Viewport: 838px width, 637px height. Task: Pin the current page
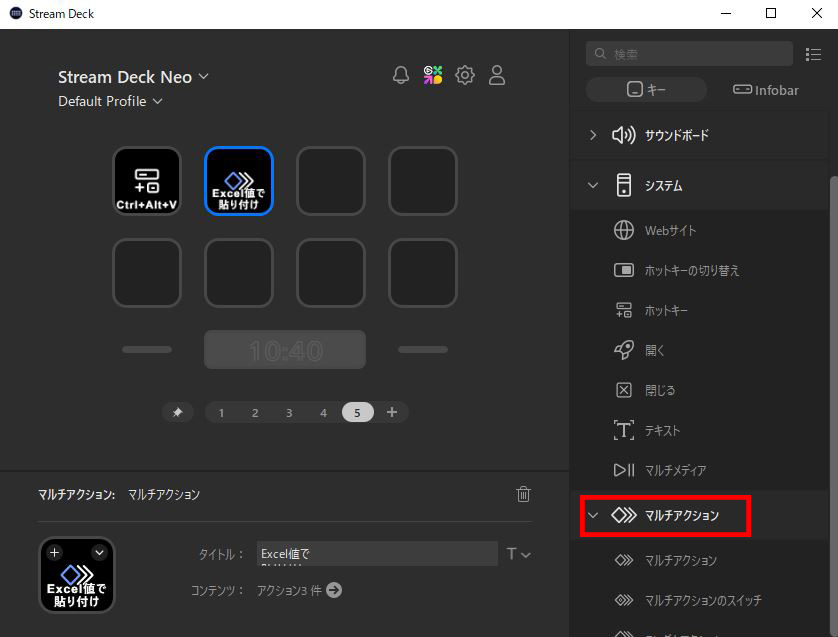point(177,412)
